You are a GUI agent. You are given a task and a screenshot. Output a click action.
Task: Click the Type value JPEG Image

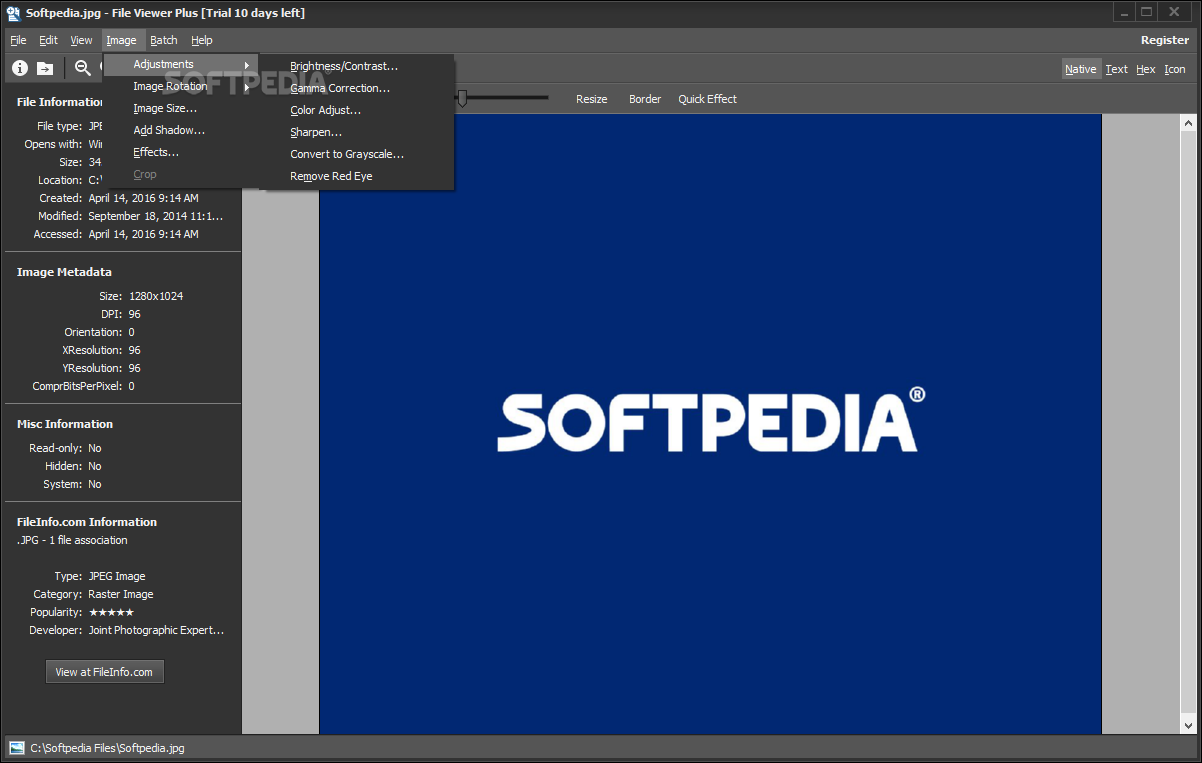click(x=117, y=576)
